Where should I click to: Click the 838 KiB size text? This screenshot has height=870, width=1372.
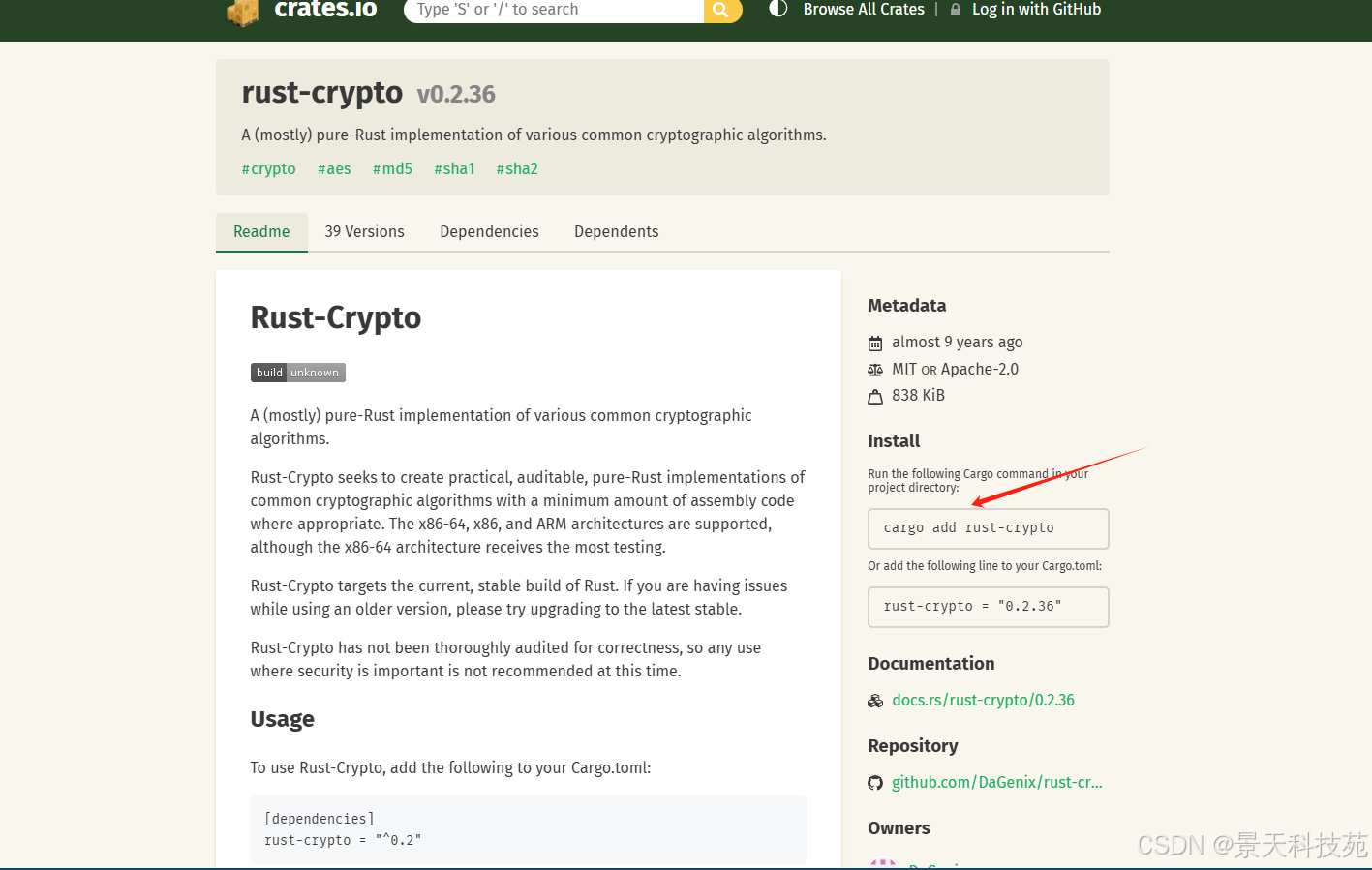[918, 395]
